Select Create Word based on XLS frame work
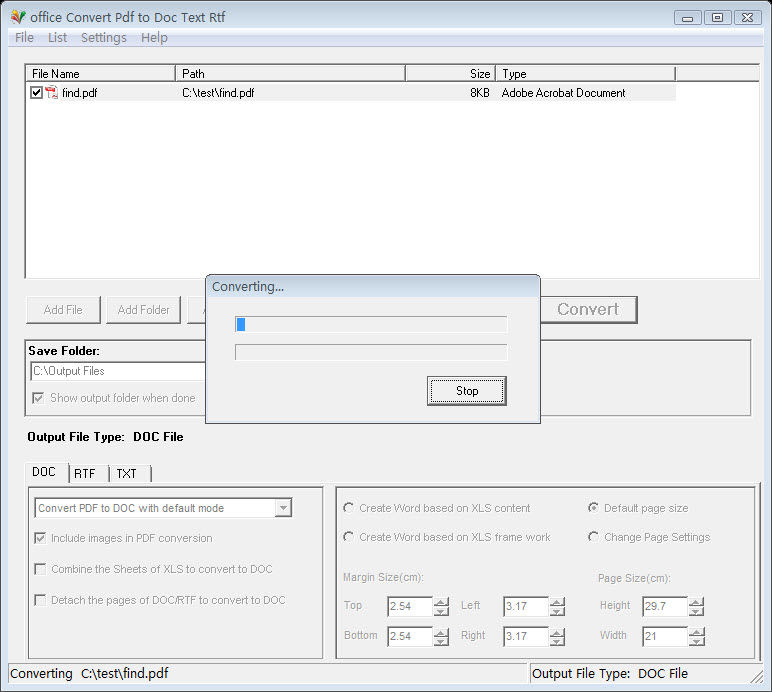Viewport: 772px width, 692px height. point(349,537)
